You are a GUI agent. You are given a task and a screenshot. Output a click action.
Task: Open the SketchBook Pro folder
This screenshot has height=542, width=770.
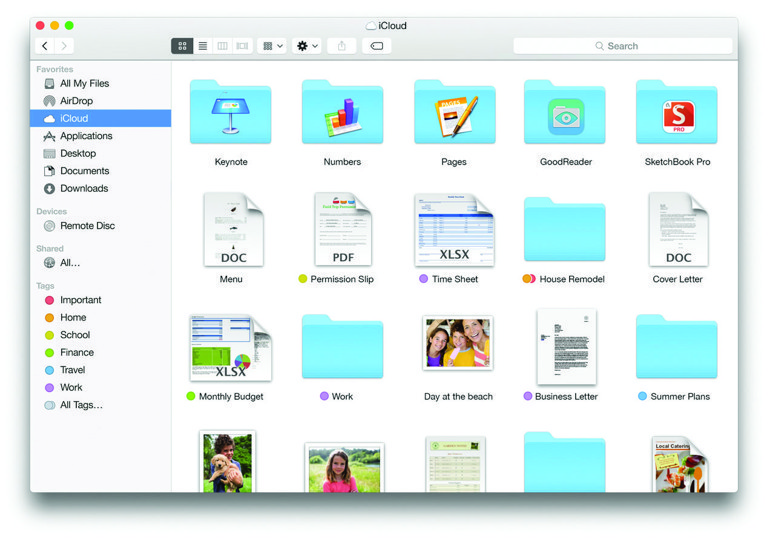click(x=677, y=113)
